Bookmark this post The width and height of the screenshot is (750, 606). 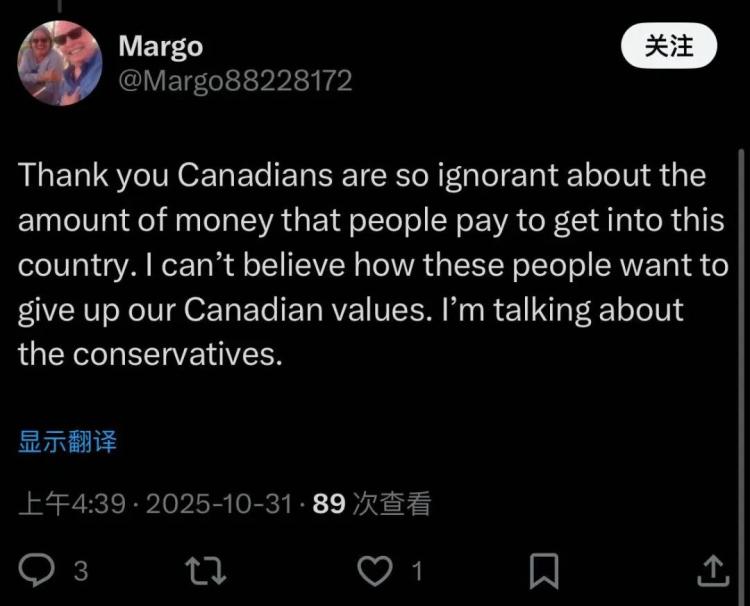pyautogui.click(x=543, y=570)
